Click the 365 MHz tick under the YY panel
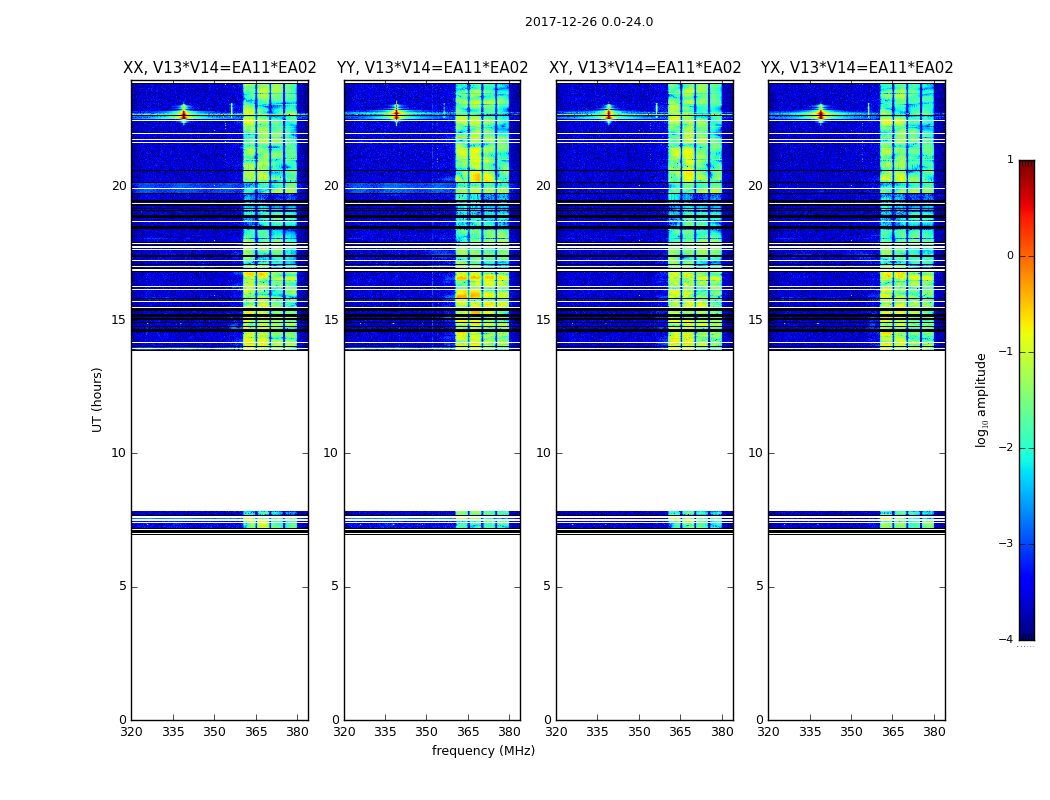1050x800 pixels. 468,732
